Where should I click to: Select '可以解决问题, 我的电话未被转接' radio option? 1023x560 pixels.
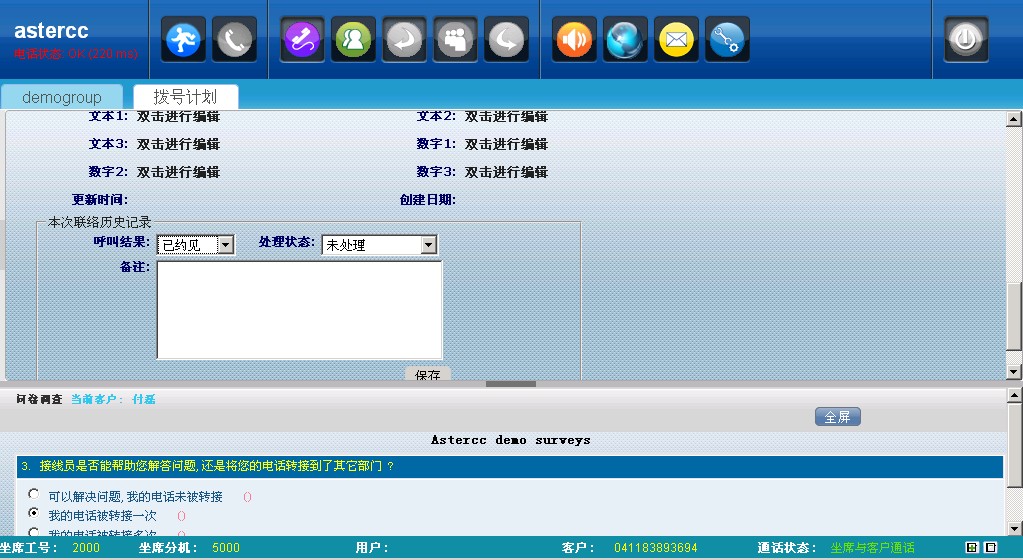point(35,495)
